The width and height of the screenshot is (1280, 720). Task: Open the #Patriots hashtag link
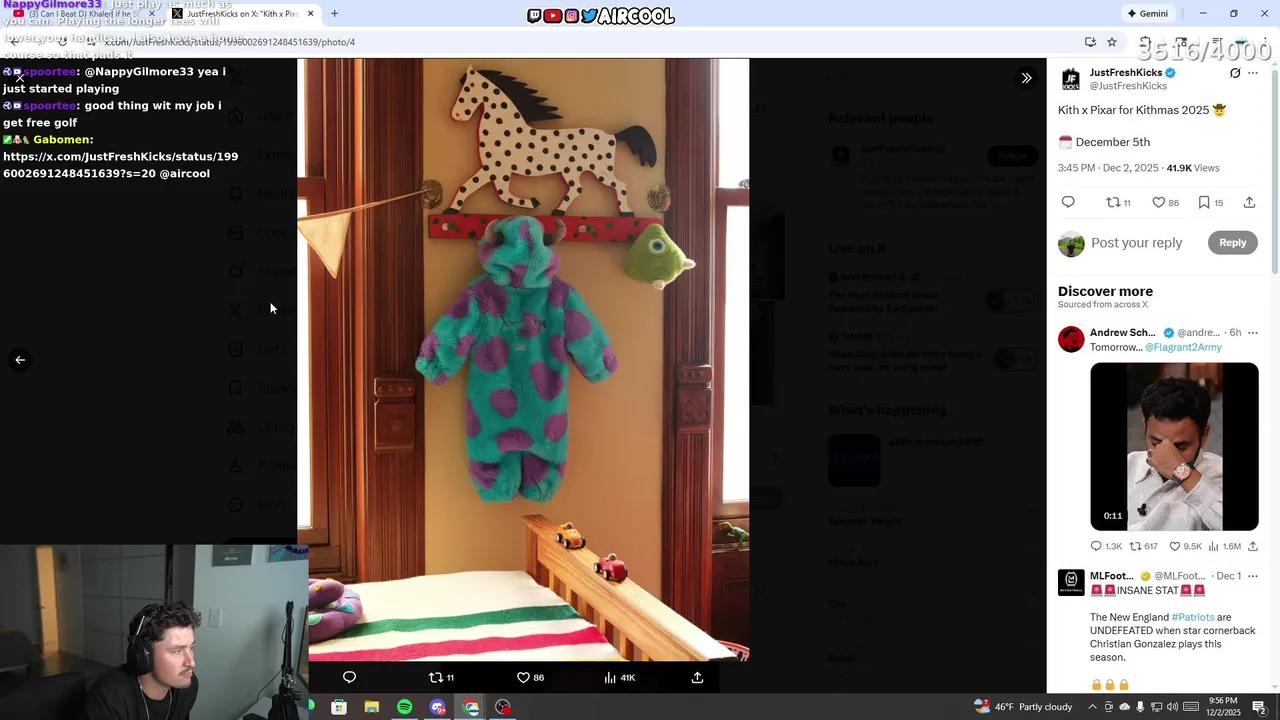click(1192, 617)
